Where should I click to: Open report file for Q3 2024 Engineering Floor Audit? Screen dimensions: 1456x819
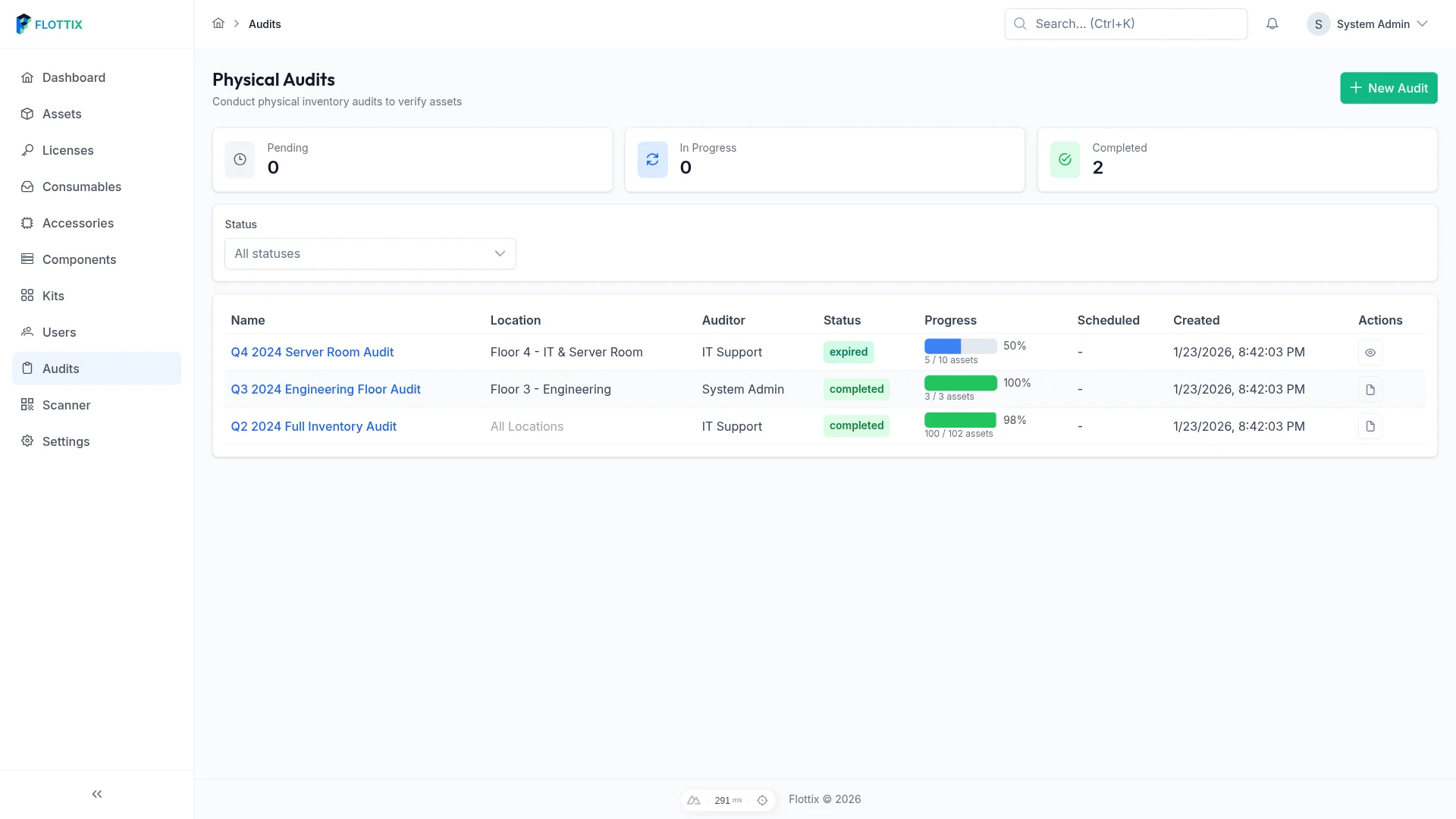(x=1370, y=389)
